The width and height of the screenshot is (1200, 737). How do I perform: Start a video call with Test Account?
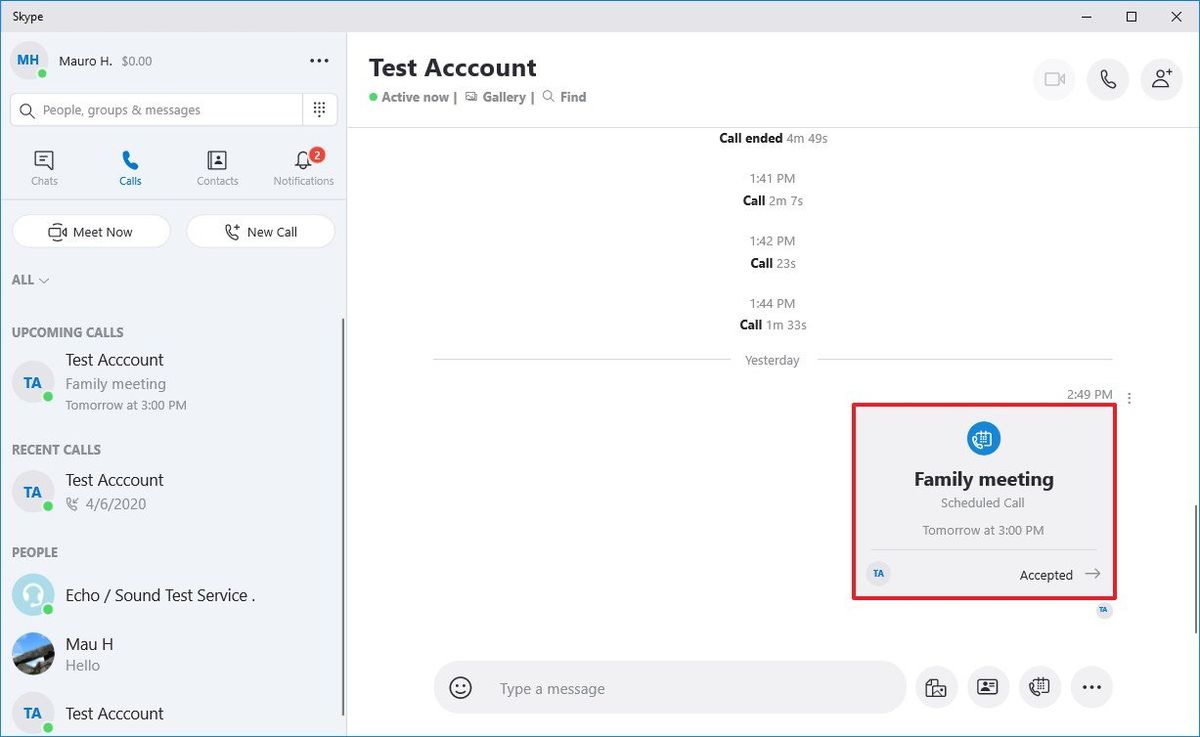1054,80
